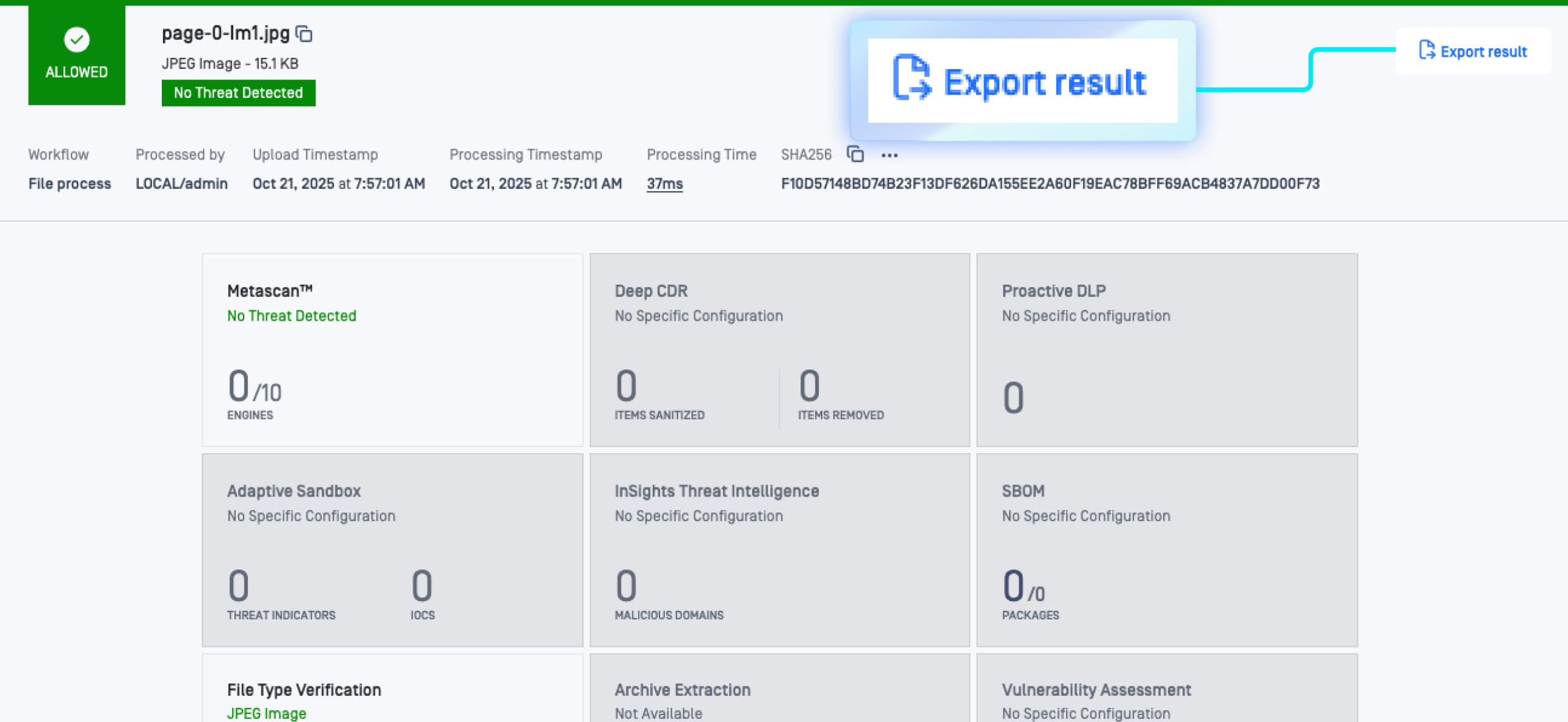
Task: Copy the file name page-0-Im1.jpg
Action: click(x=303, y=34)
